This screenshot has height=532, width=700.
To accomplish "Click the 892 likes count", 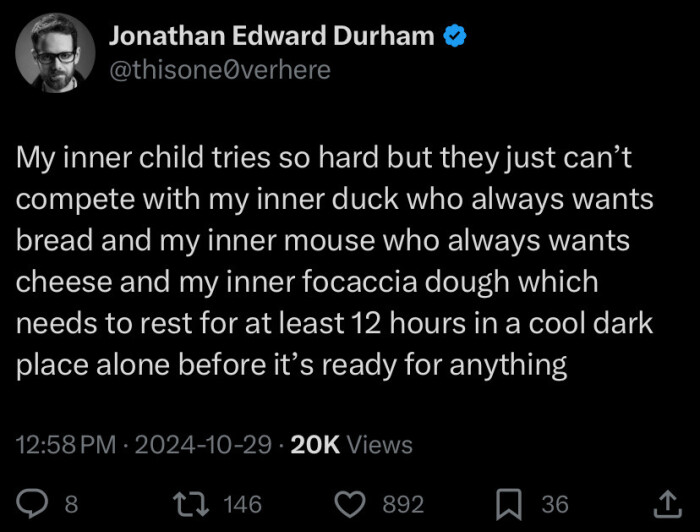I will coord(403,504).
